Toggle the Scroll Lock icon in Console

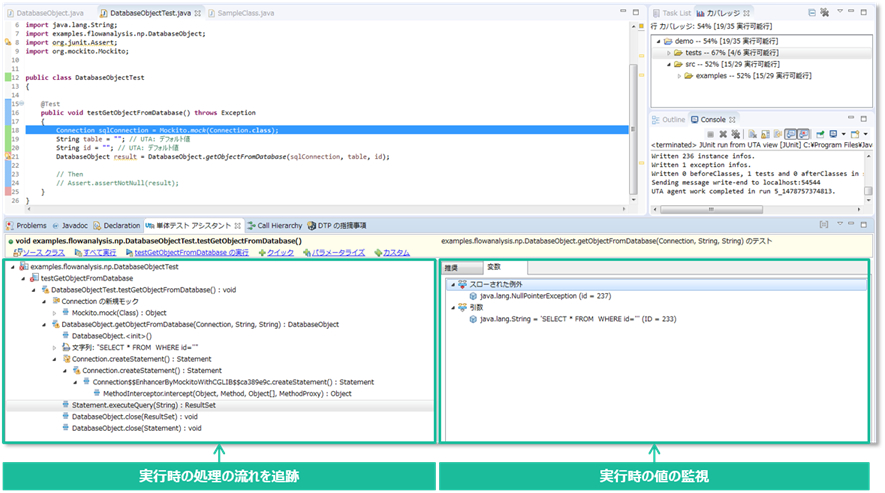[x=765, y=134]
